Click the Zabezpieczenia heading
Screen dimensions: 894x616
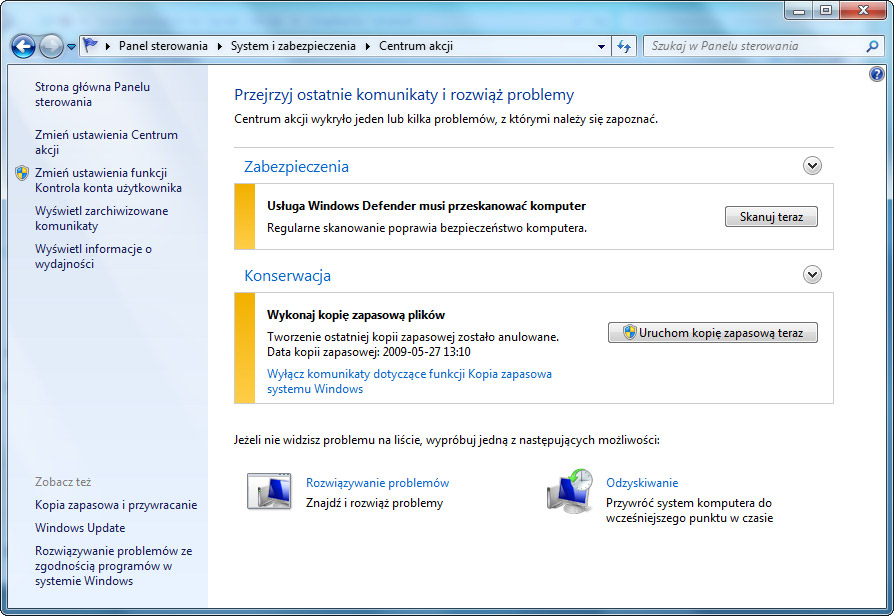[296, 167]
